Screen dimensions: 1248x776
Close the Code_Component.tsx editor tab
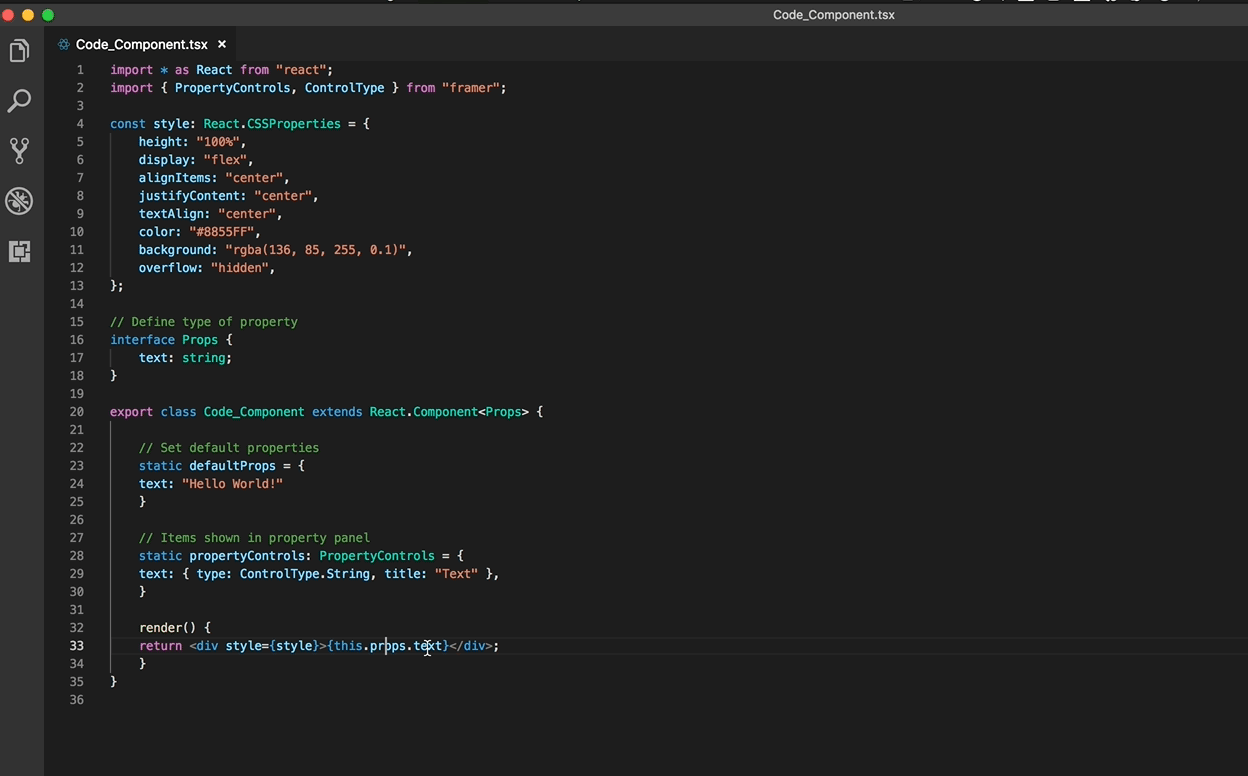222,44
